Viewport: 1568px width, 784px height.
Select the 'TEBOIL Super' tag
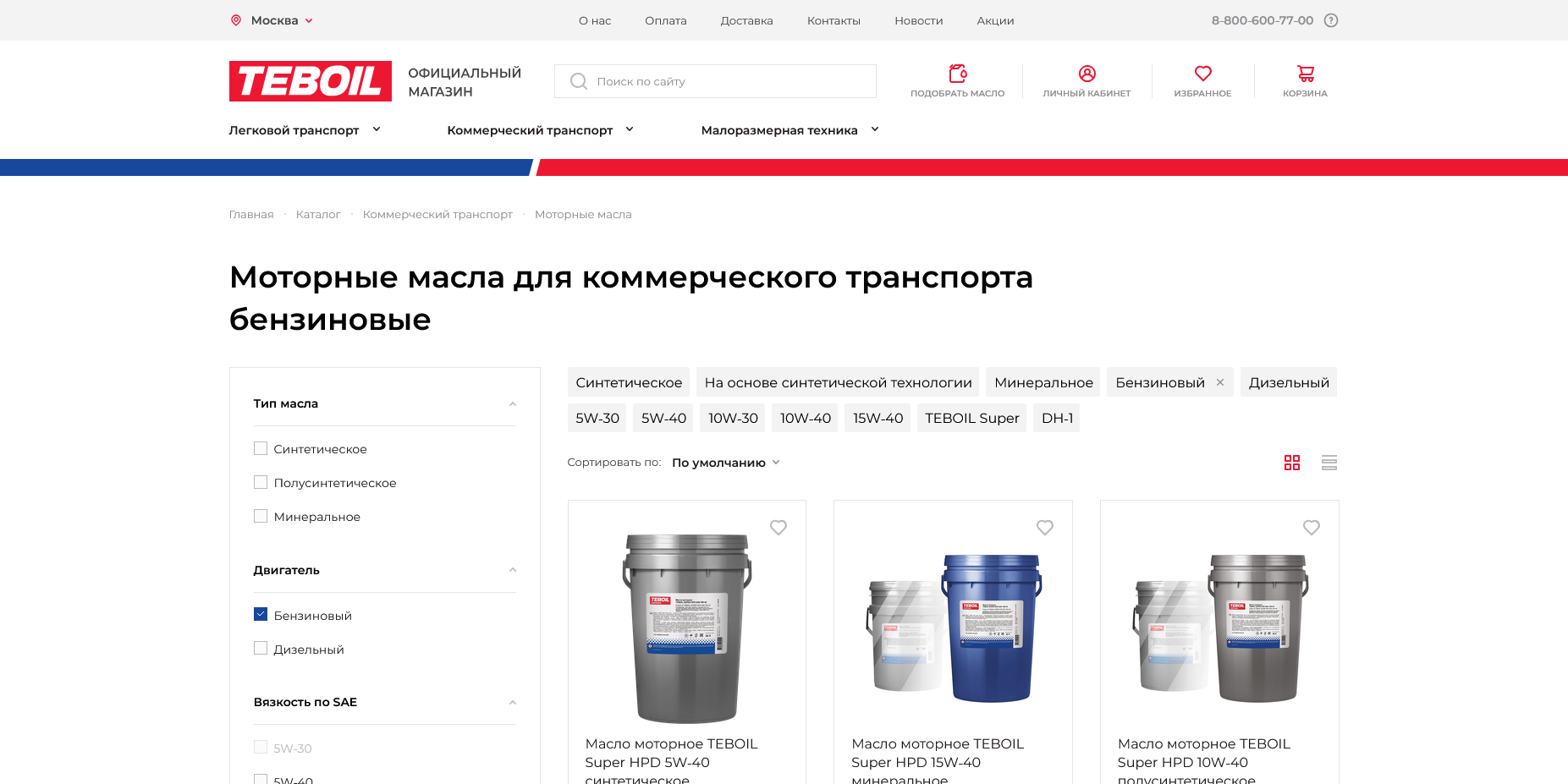(x=971, y=418)
